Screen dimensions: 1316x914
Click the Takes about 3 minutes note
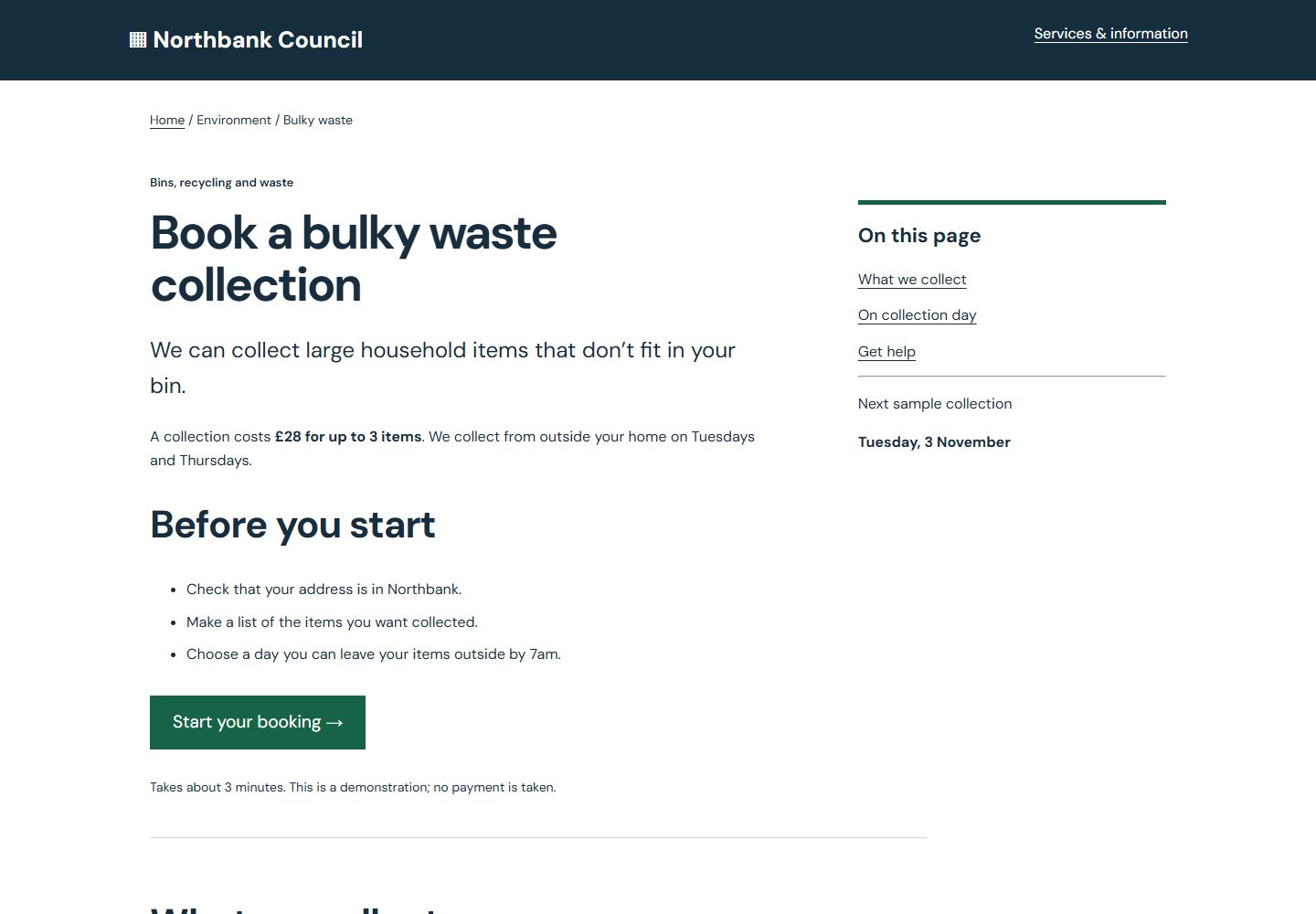point(353,788)
